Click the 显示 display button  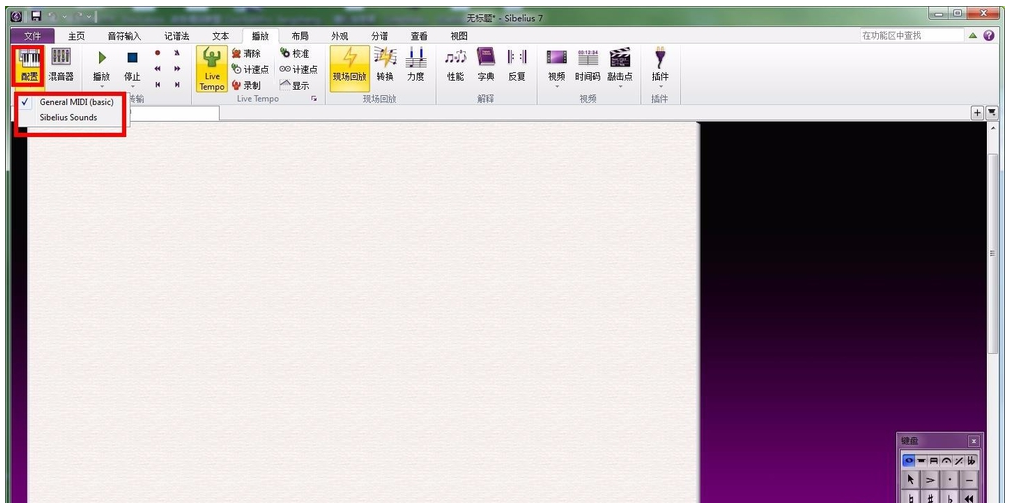[x=294, y=85]
